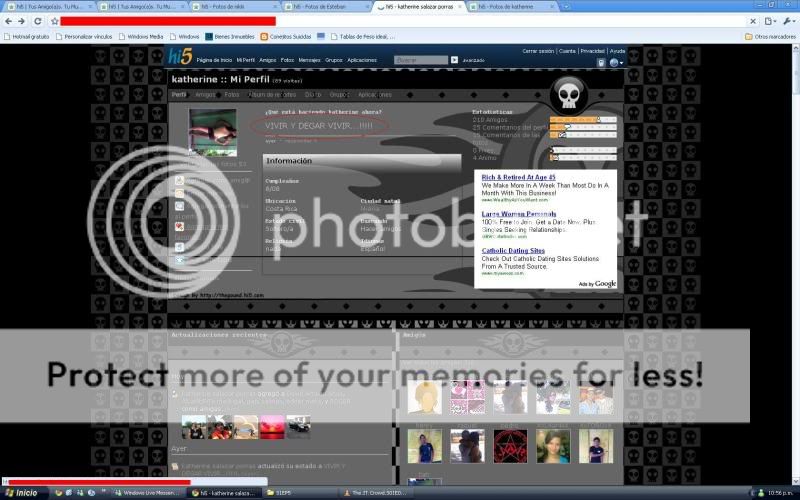Open the Amigos menu in hi5 navigation
The width and height of the screenshot is (800, 500).
(268, 60)
